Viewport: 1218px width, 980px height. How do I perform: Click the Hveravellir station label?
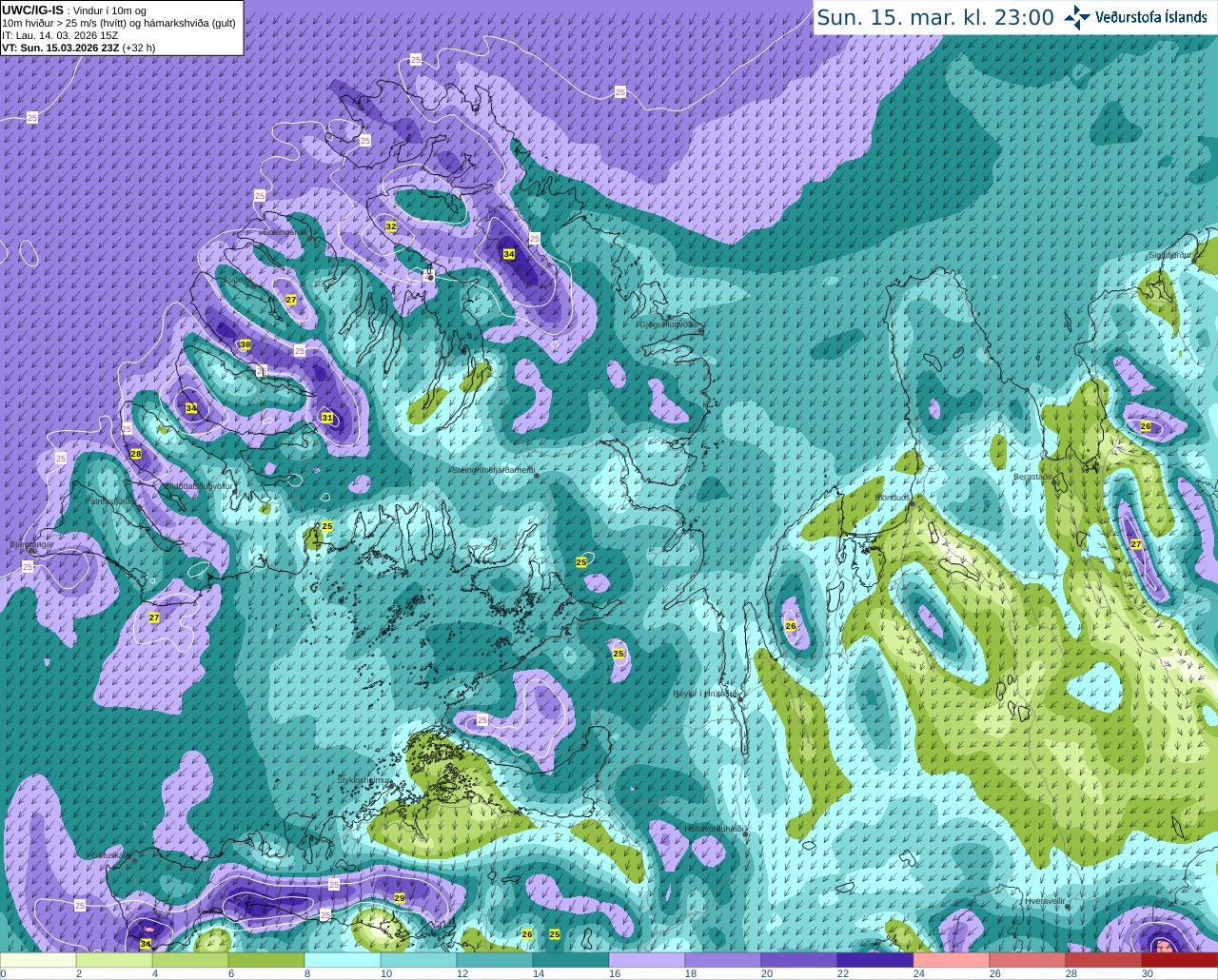[x=1045, y=900]
